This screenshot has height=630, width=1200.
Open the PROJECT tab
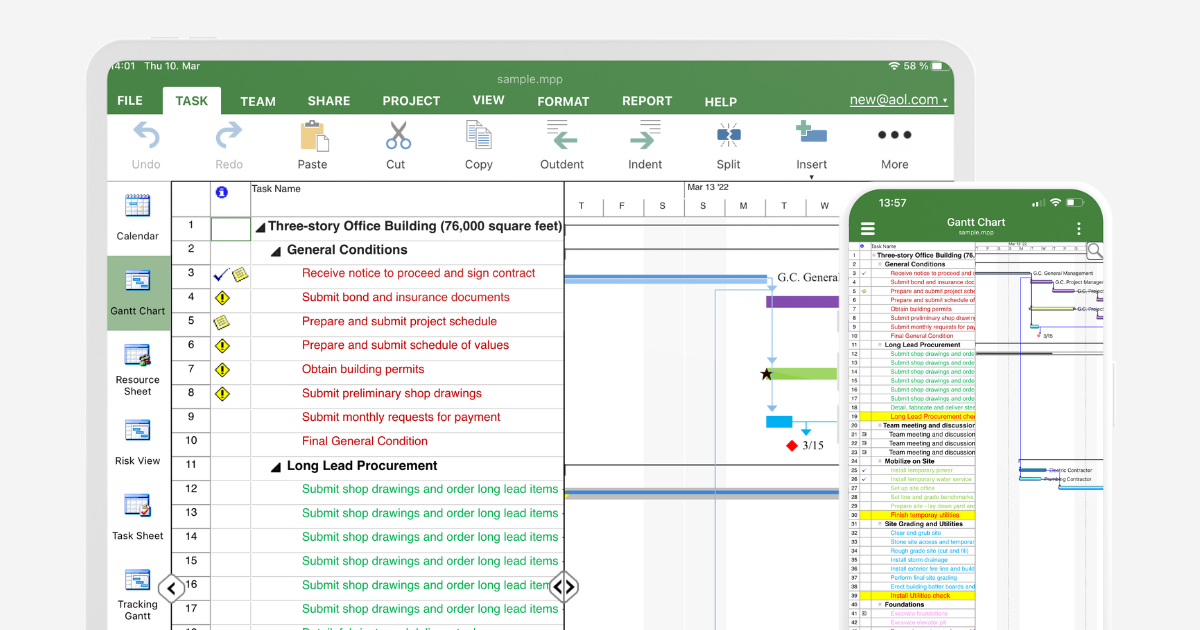coord(411,100)
